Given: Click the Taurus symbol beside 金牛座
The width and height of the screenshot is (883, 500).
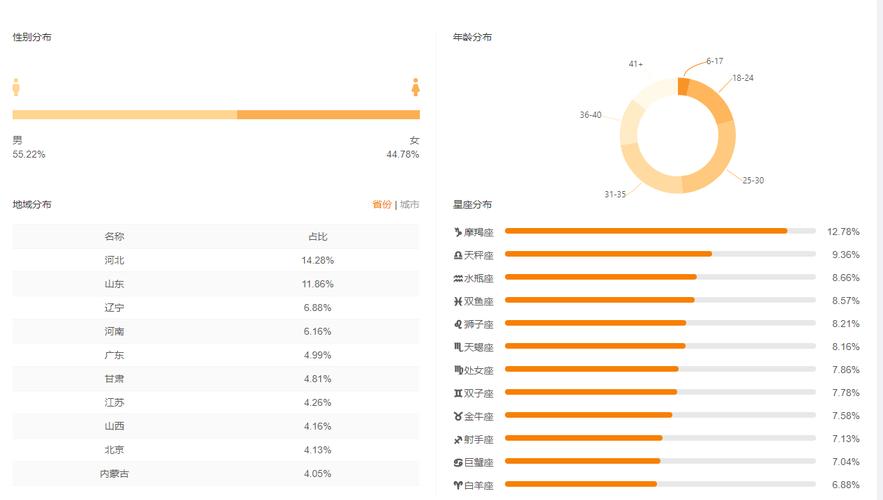Looking at the screenshot, I should (458, 416).
